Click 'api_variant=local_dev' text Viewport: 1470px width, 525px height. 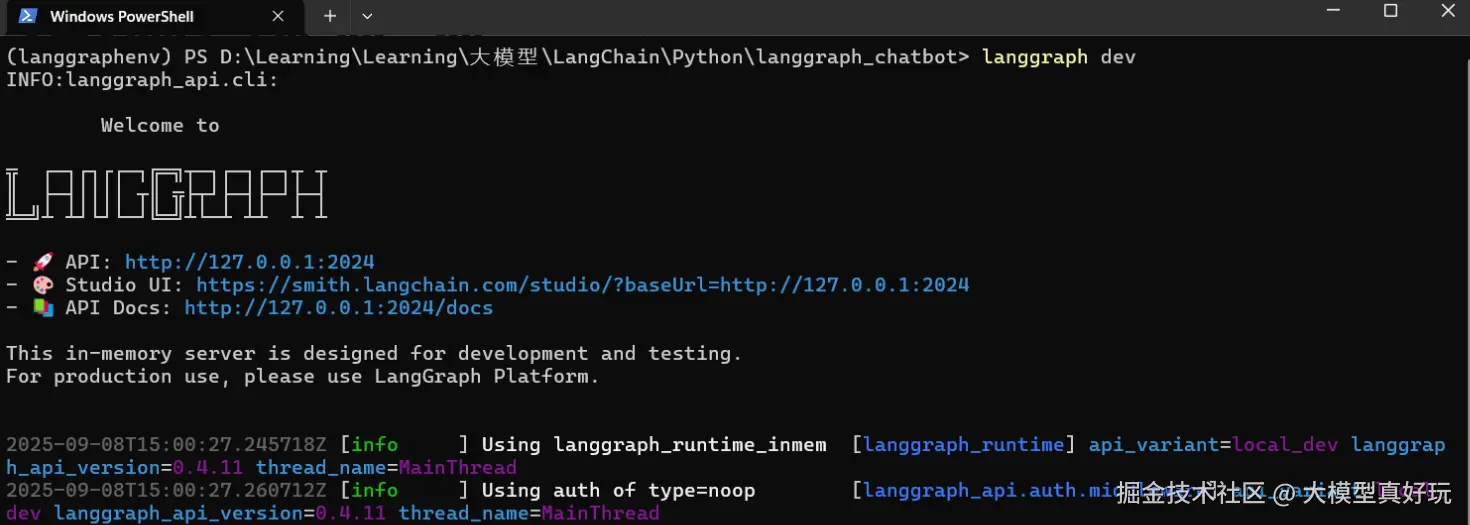(x=1213, y=445)
